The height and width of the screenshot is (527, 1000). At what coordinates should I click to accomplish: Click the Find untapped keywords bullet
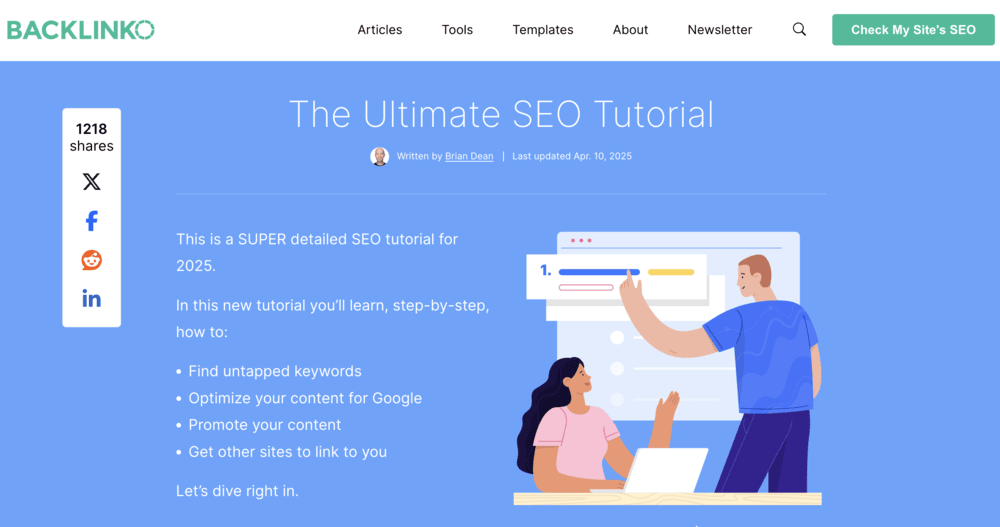coord(275,371)
